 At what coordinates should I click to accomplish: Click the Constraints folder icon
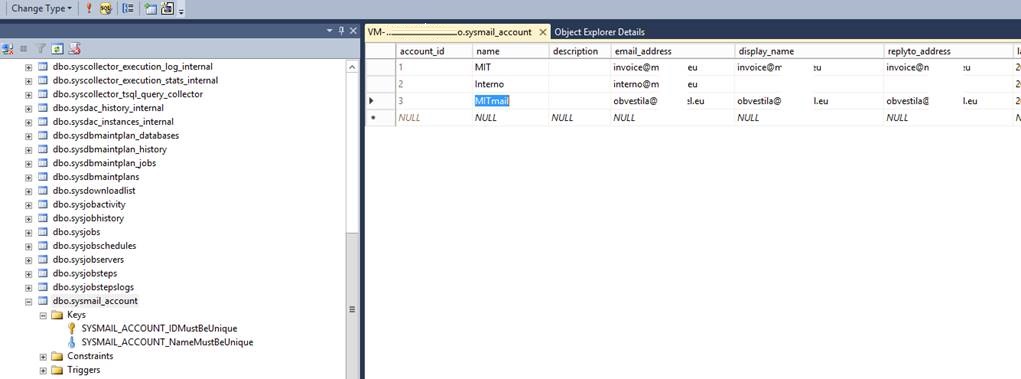57,356
